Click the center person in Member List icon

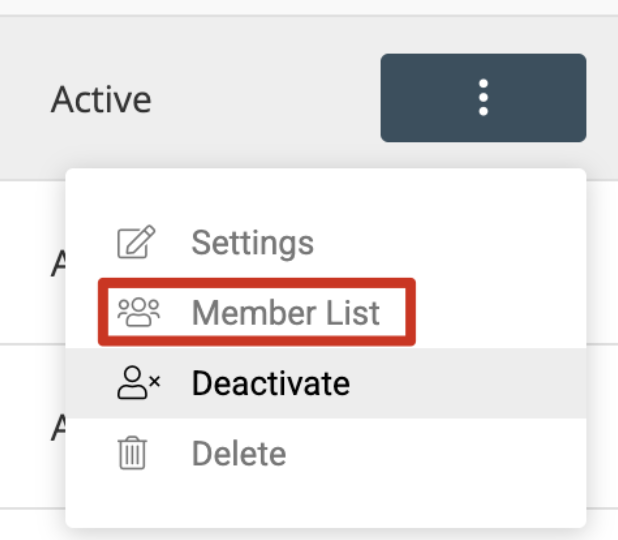(x=139, y=312)
